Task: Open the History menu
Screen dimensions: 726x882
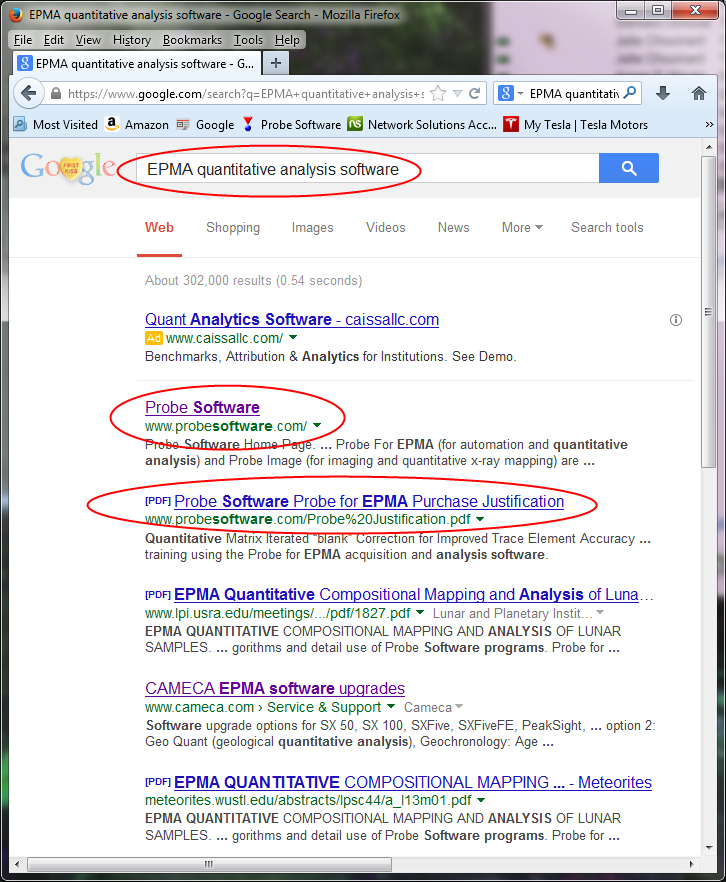Action: (x=132, y=40)
